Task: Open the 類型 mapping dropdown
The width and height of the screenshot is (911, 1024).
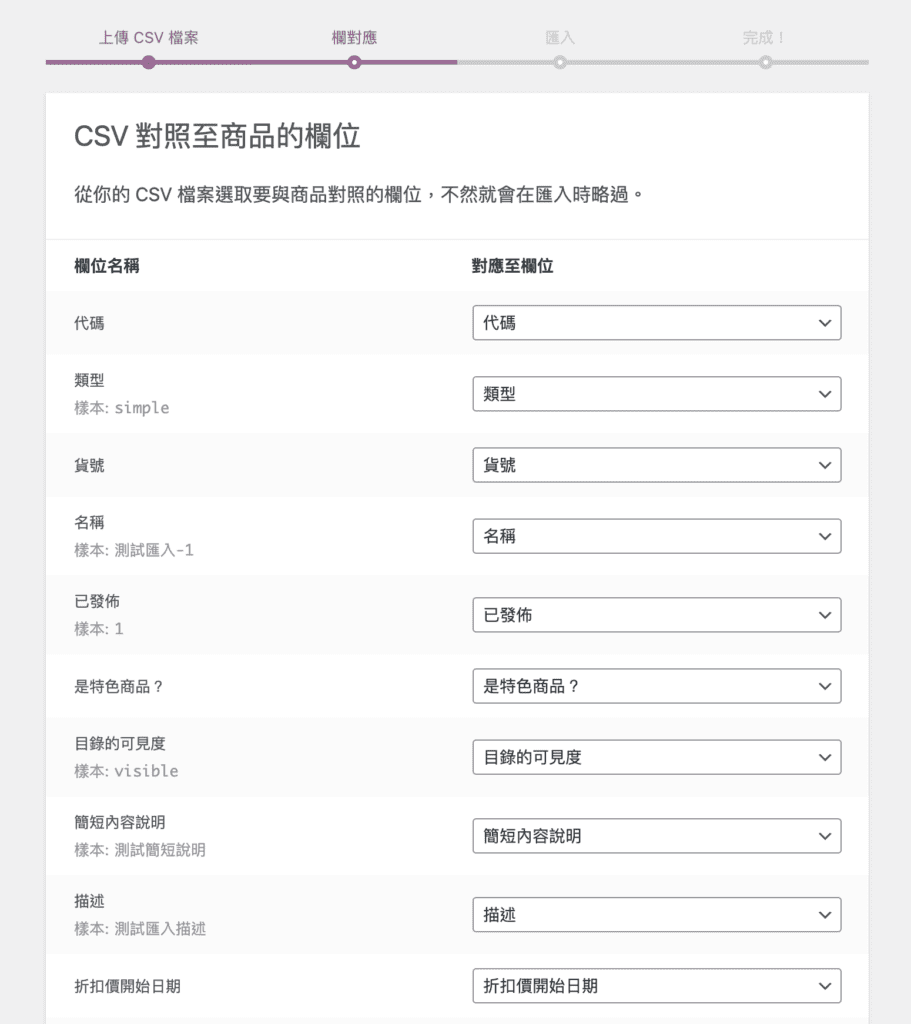Action: click(656, 393)
